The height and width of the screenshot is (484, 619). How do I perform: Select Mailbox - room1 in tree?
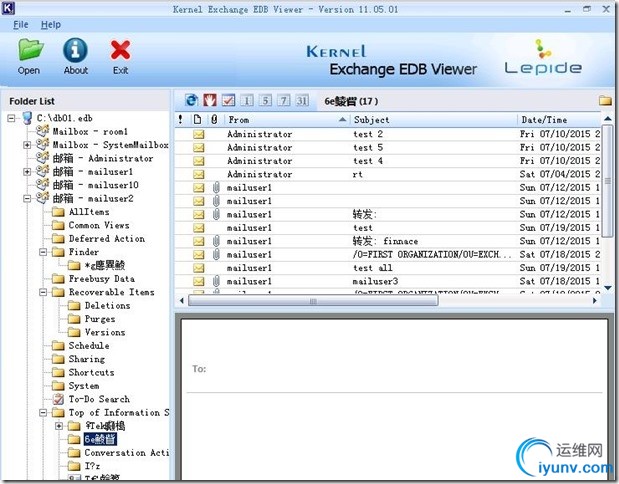coord(90,131)
